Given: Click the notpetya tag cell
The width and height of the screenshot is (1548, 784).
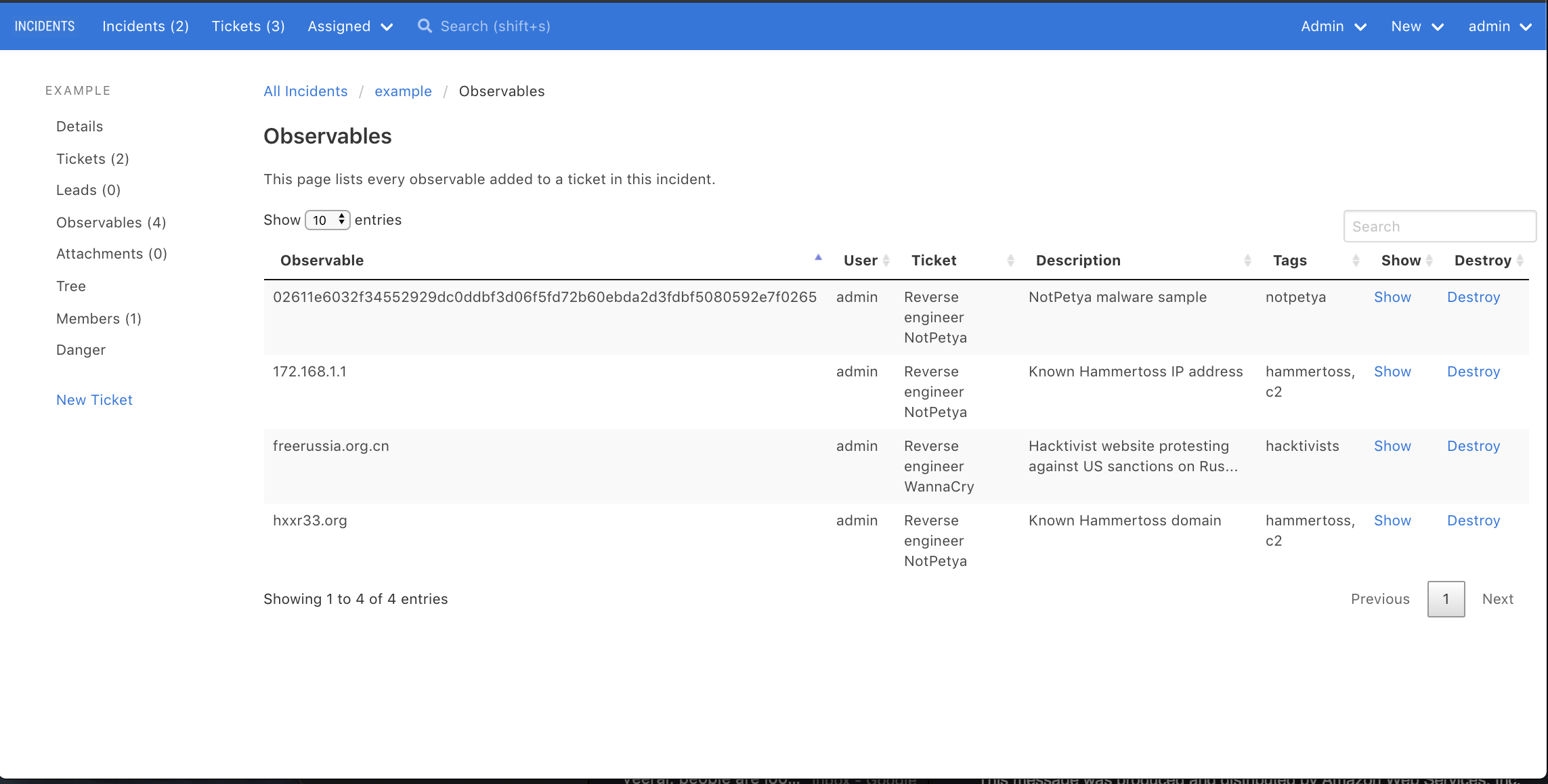Looking at the screenshot, I should tap(1295, 297).
